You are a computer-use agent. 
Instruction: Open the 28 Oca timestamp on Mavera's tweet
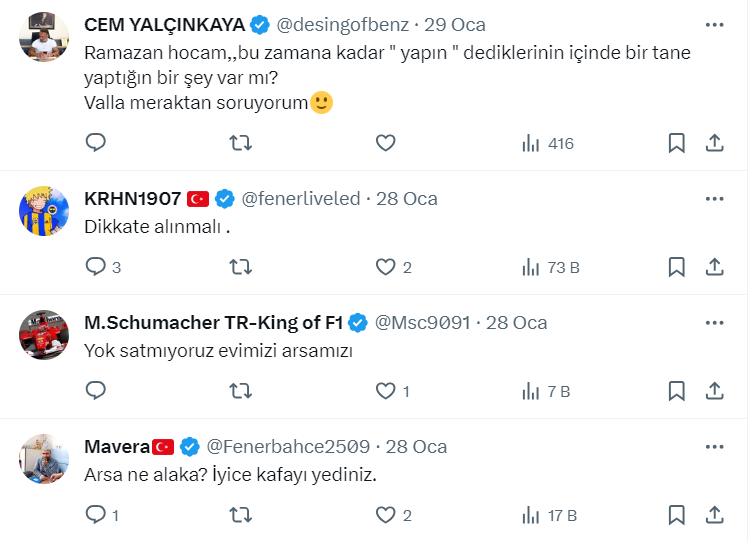click(416, 446)
